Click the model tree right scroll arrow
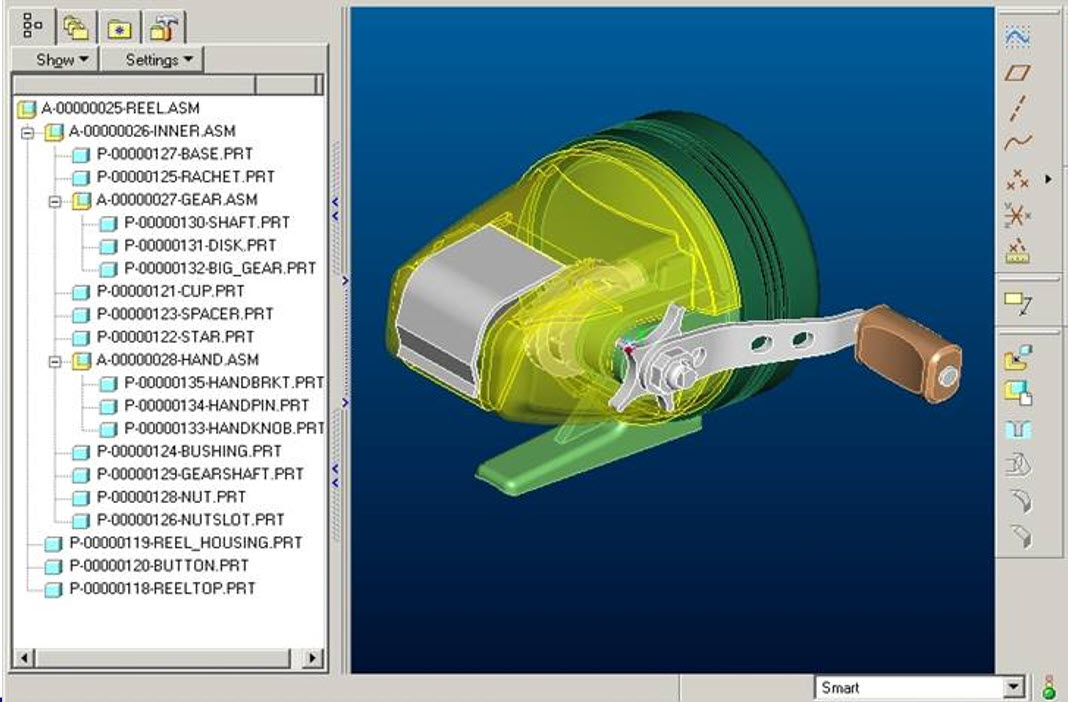Viewport: 1068px width, 702px height. (x=313, y=658)
